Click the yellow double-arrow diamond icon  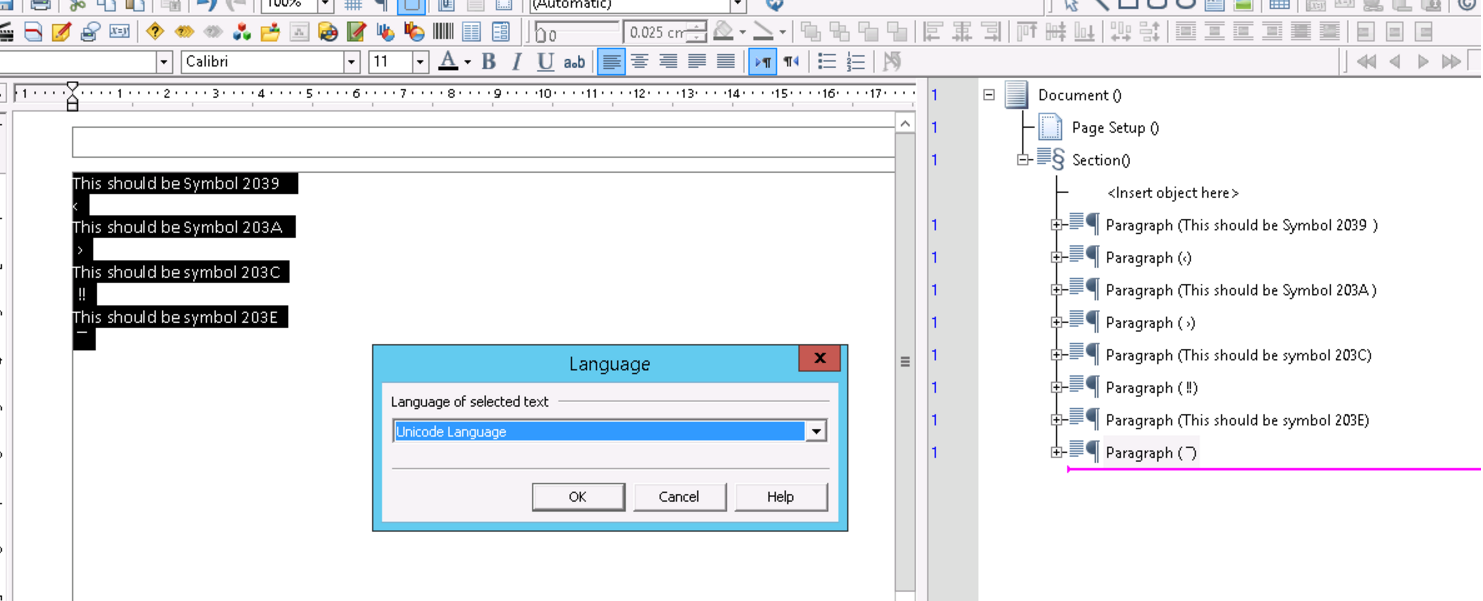click(x=184, y=32)
